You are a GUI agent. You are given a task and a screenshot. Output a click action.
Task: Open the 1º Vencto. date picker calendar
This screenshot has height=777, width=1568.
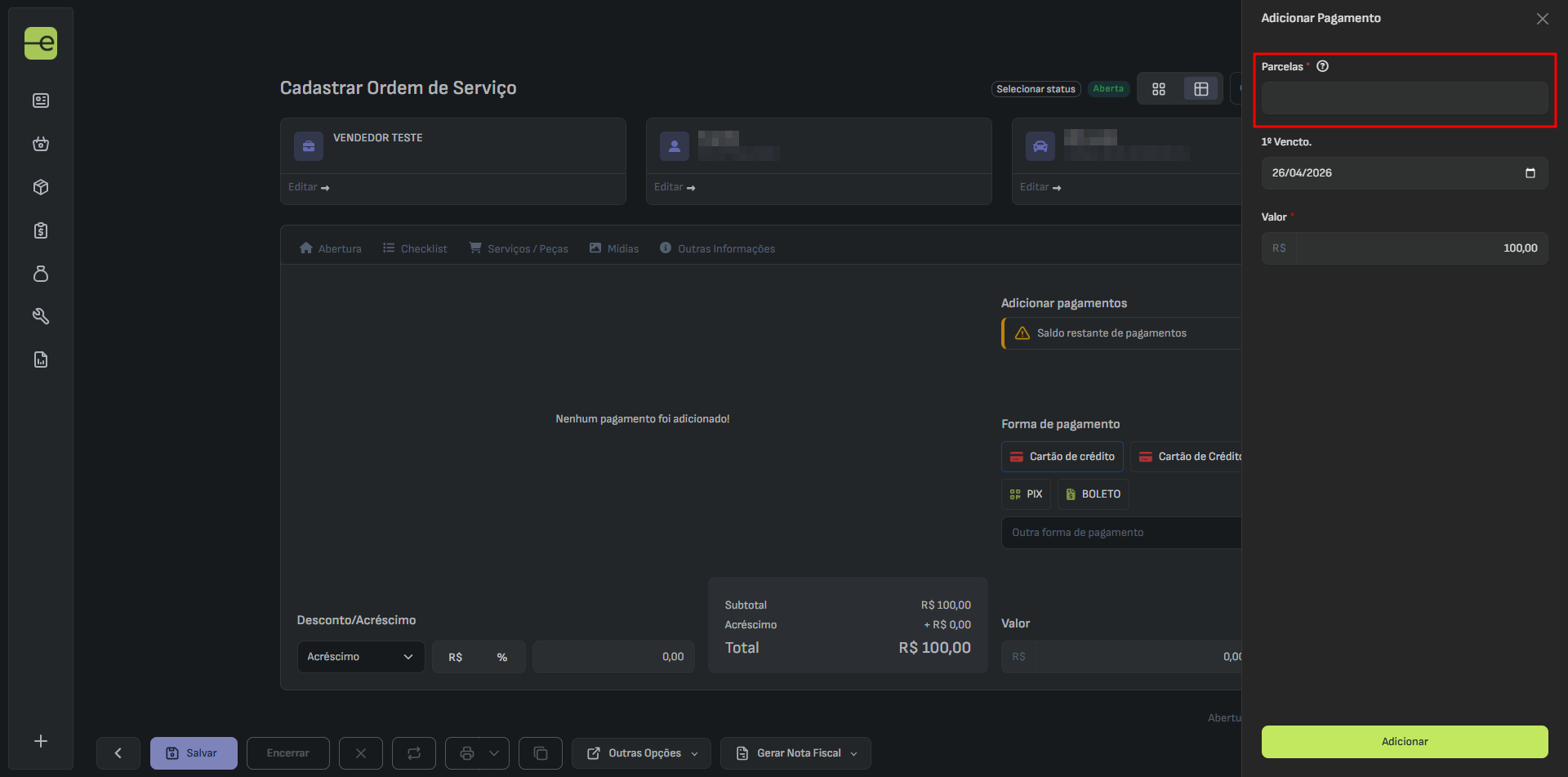coord(1530,173)
